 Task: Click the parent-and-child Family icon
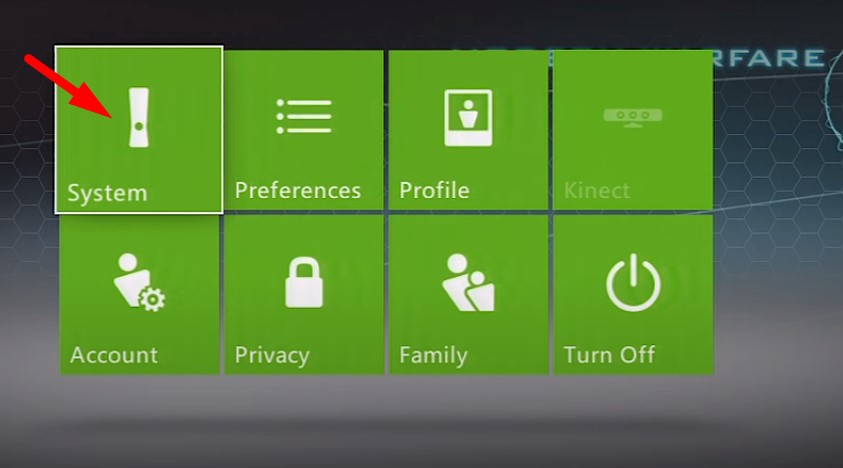pos(468,282)
